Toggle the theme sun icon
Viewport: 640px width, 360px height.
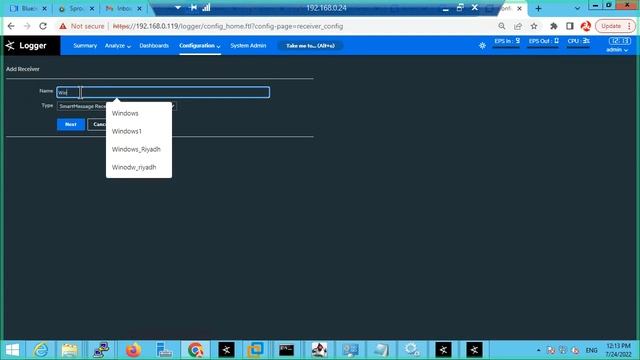(x=482, y=46)
